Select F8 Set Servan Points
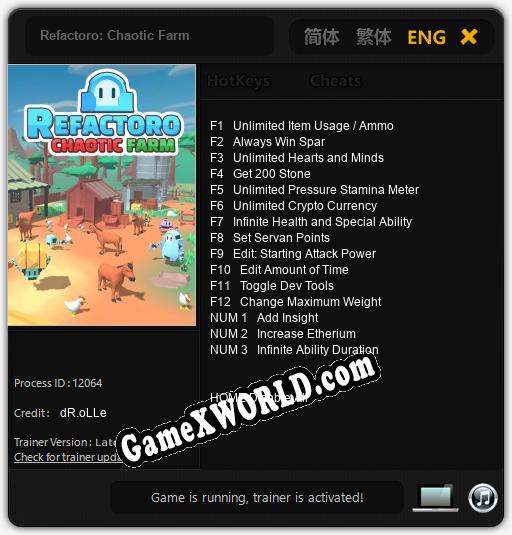Viewport: 512px width, 535px height. 270,238
